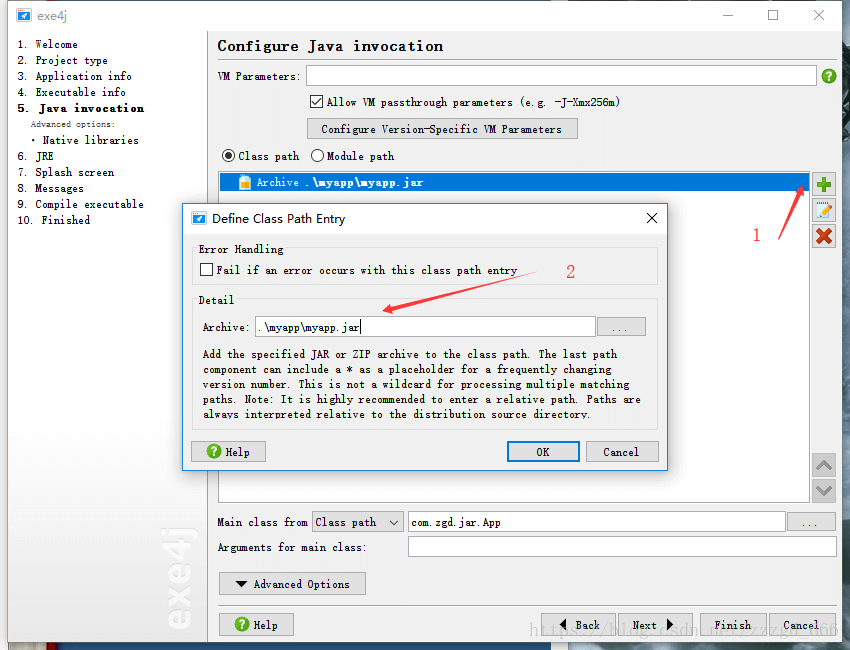Click the red X remove entry icon

[x=824, y=236]
